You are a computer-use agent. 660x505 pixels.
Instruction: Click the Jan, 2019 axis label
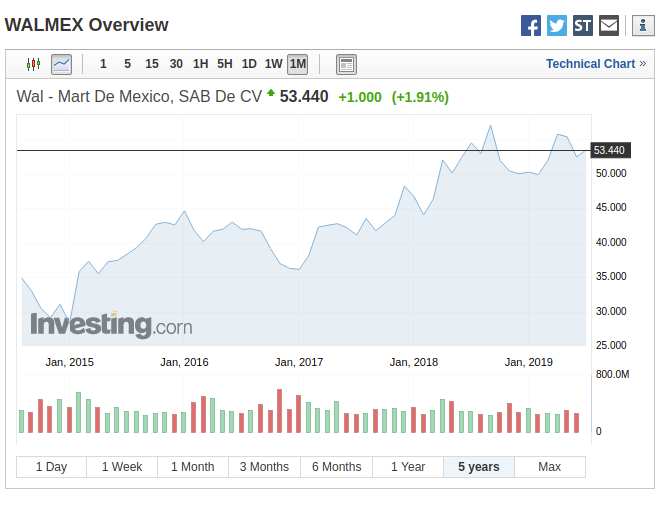click(529, 362)
